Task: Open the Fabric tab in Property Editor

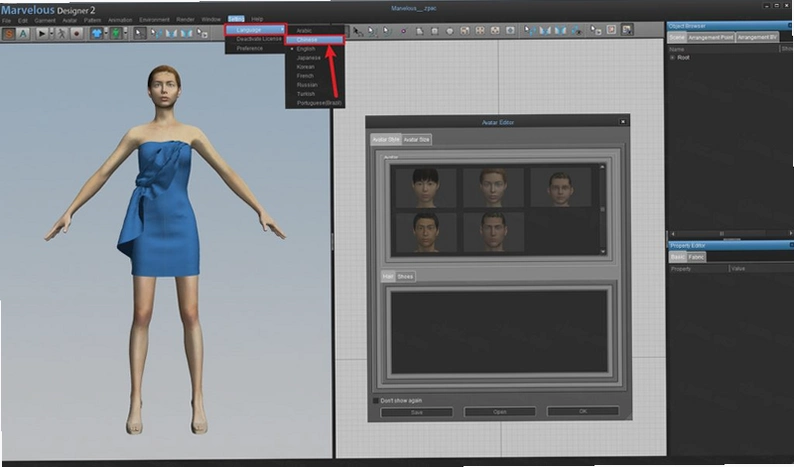Action: point(696,257)
